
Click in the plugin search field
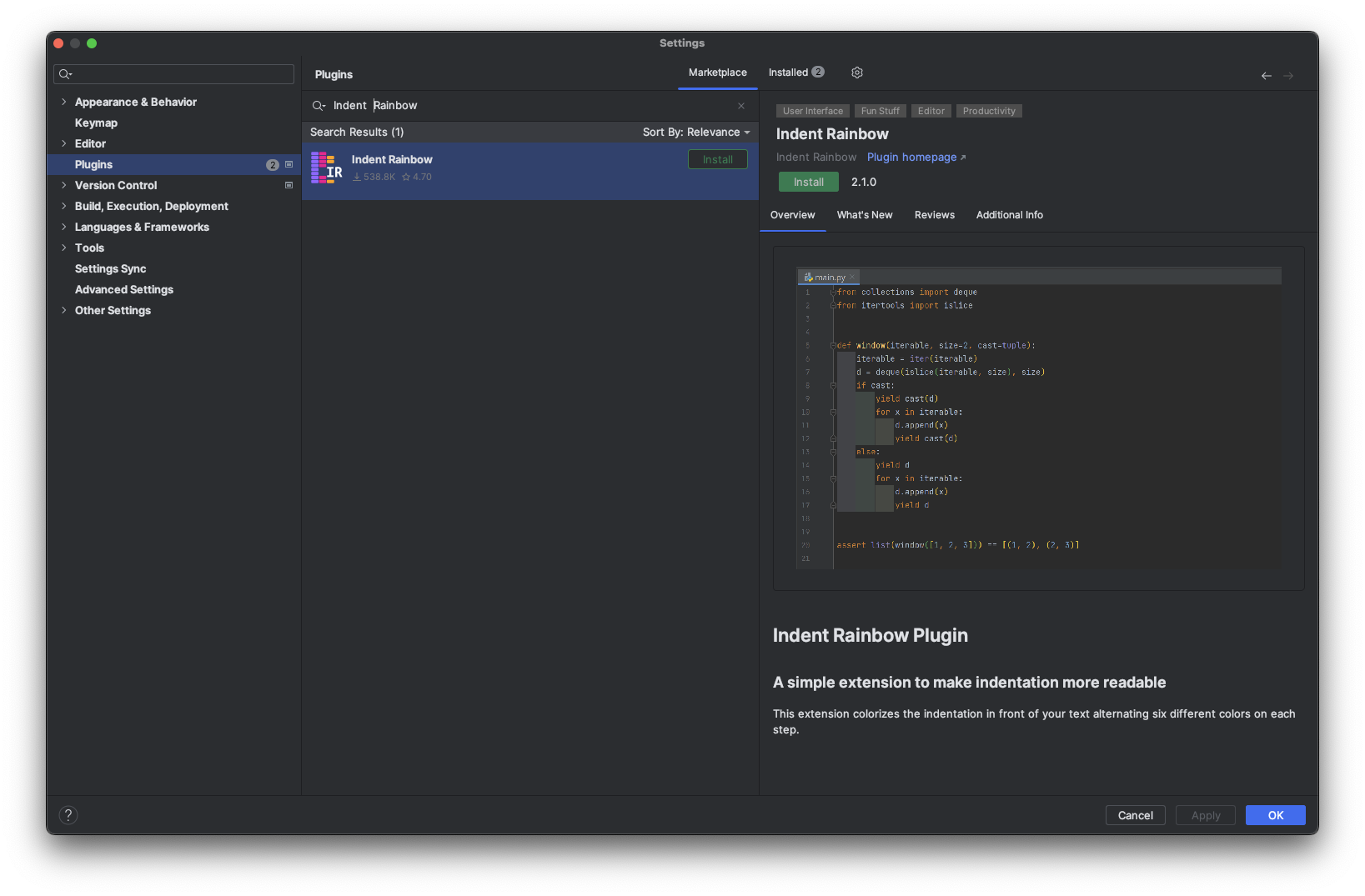coord(530,106)
